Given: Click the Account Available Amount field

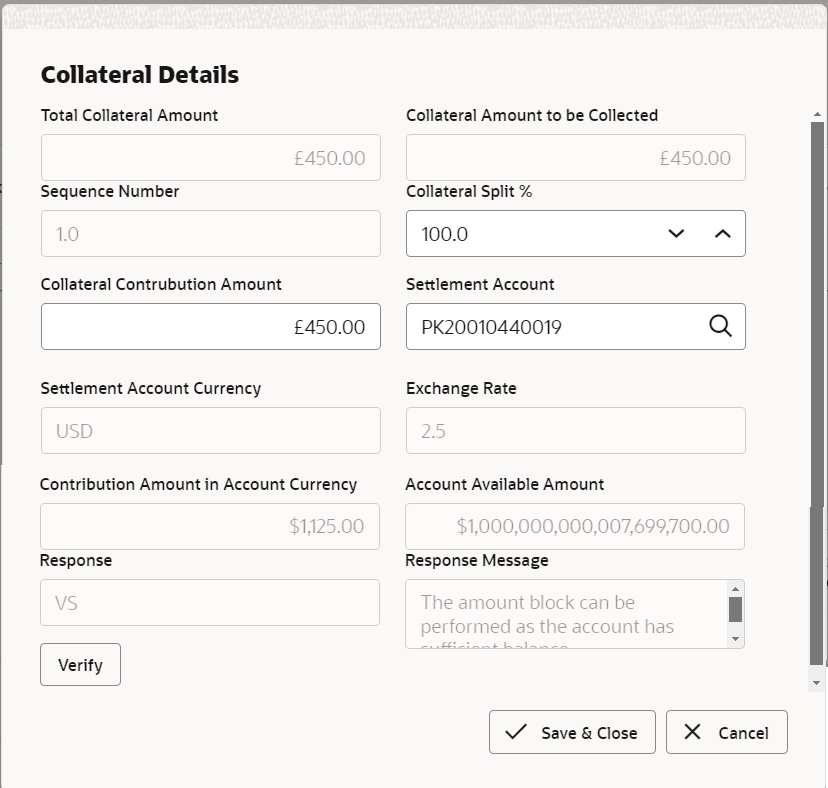Looking at the screenshot, I should coord(575,526).
